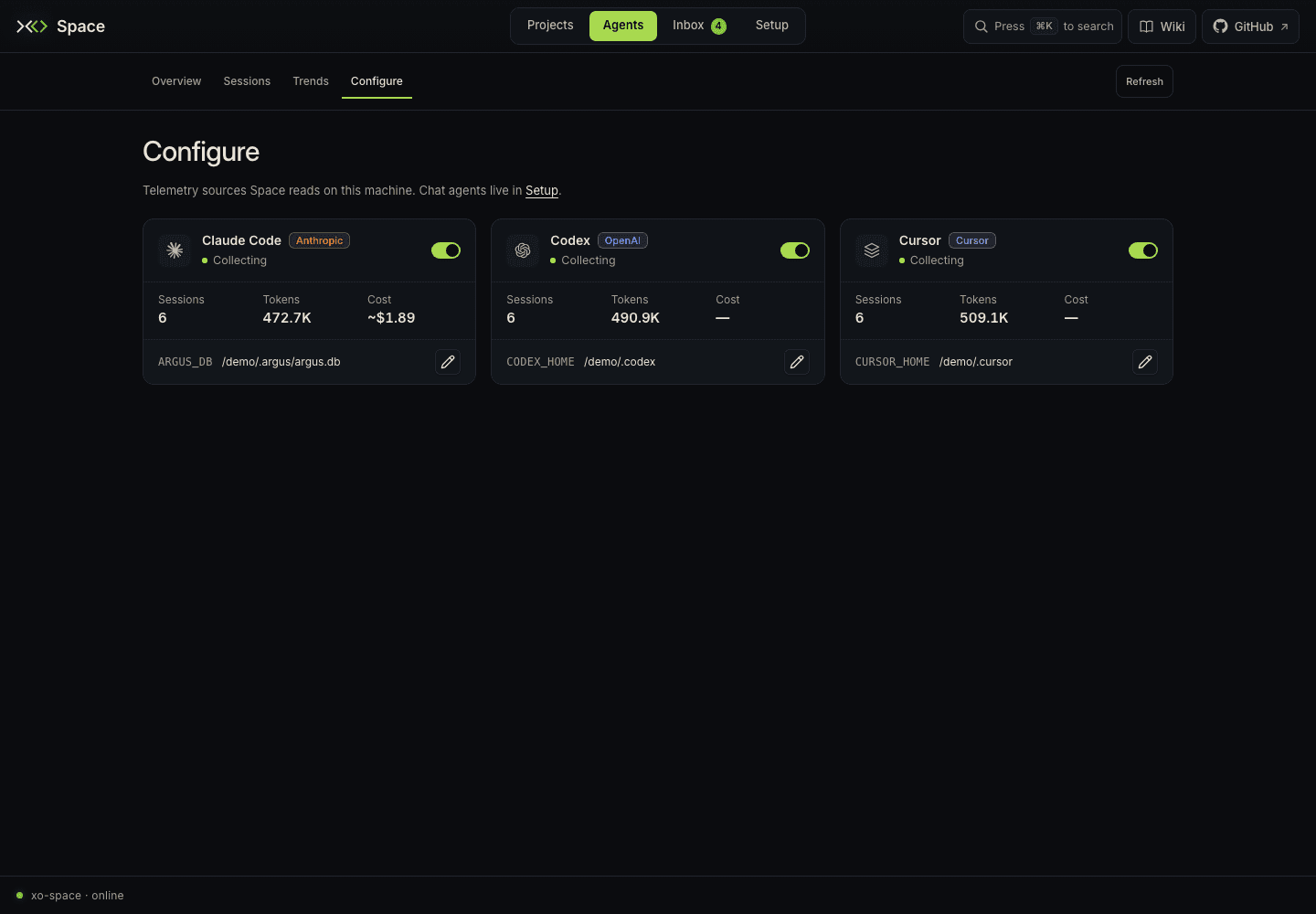Screen dimensions: 1316x914
Task: Click the Cursor provider badge
Action: (x=972, y=240)
